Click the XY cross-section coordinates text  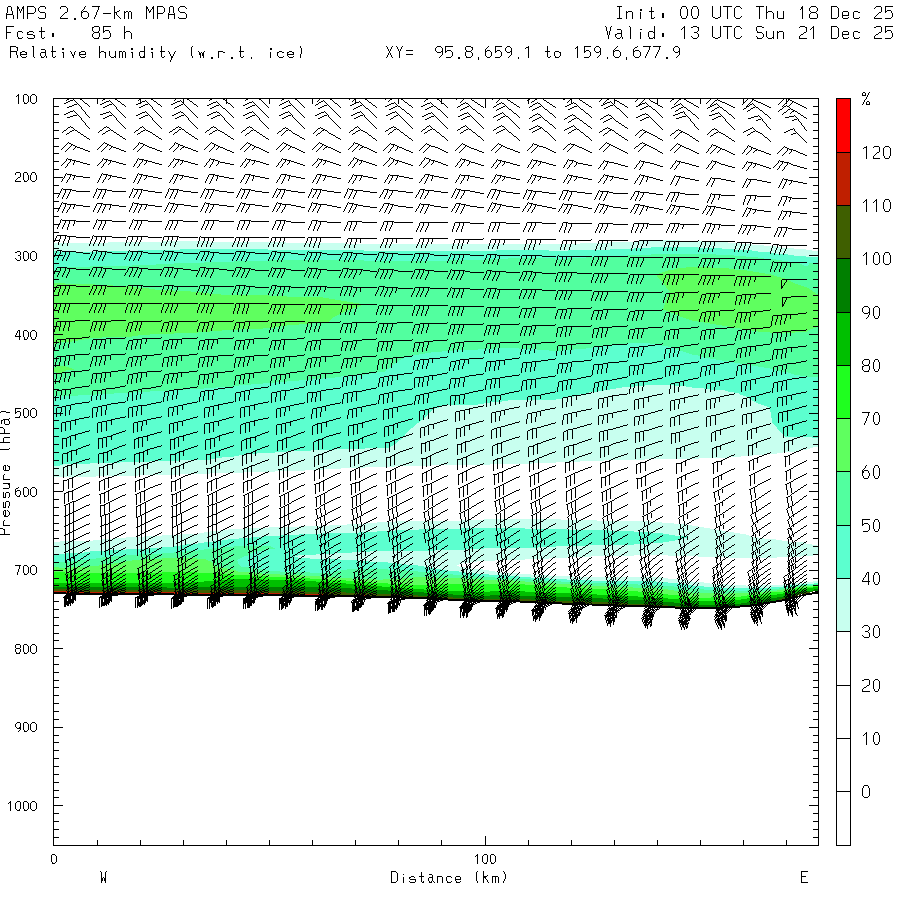click(533, 53)
